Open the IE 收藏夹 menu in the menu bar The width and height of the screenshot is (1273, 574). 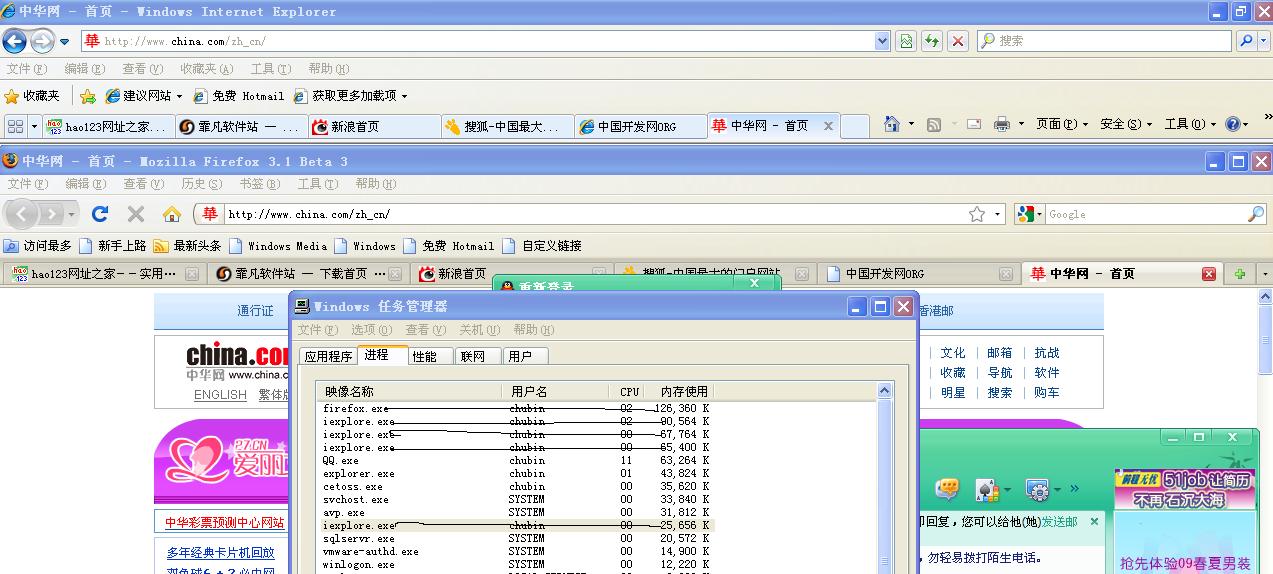pyautogui.click(x=207, y=69)
